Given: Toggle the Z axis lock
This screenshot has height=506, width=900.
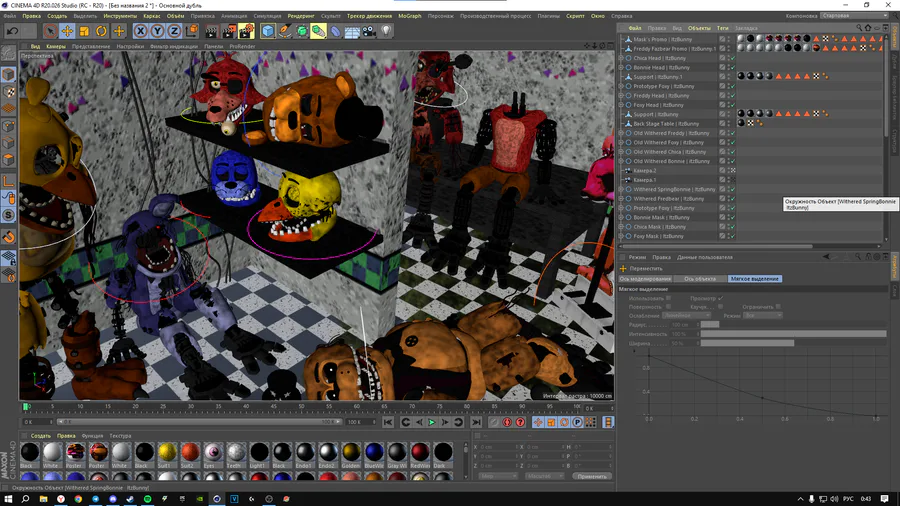Looking at the screenshot, I should click(174, 31).
